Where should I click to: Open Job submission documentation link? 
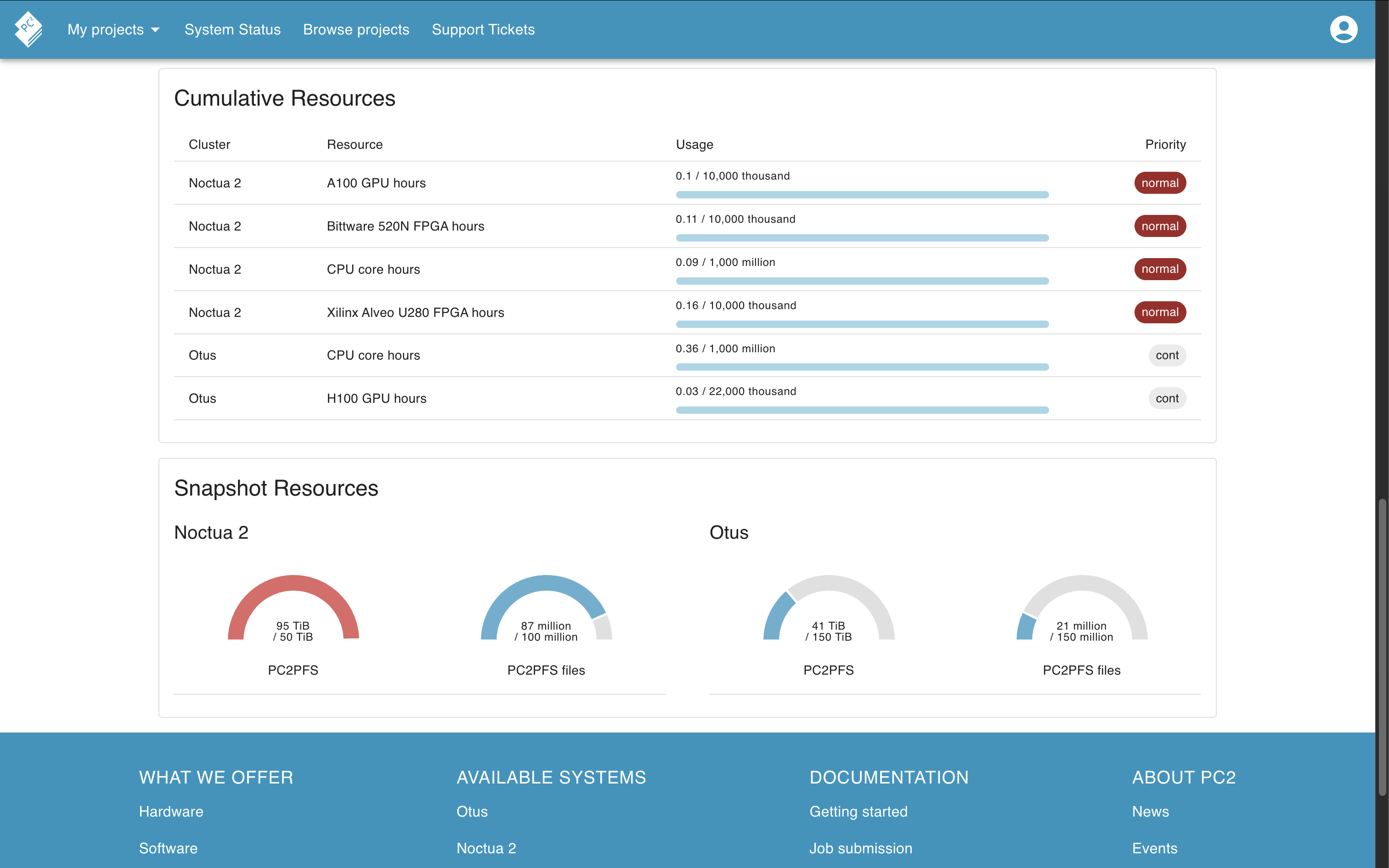pos(861,849)
